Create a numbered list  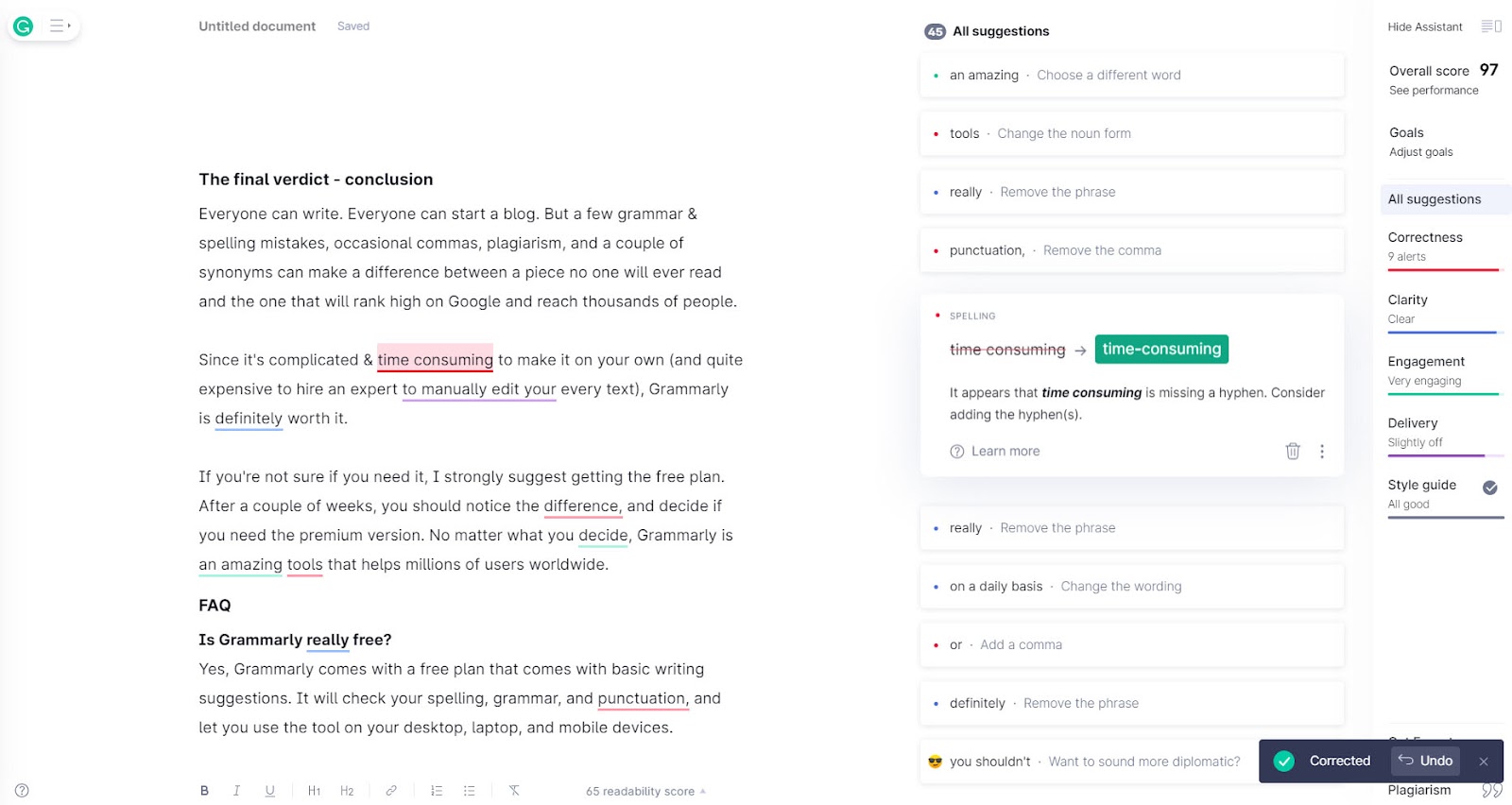coord(437,791)
